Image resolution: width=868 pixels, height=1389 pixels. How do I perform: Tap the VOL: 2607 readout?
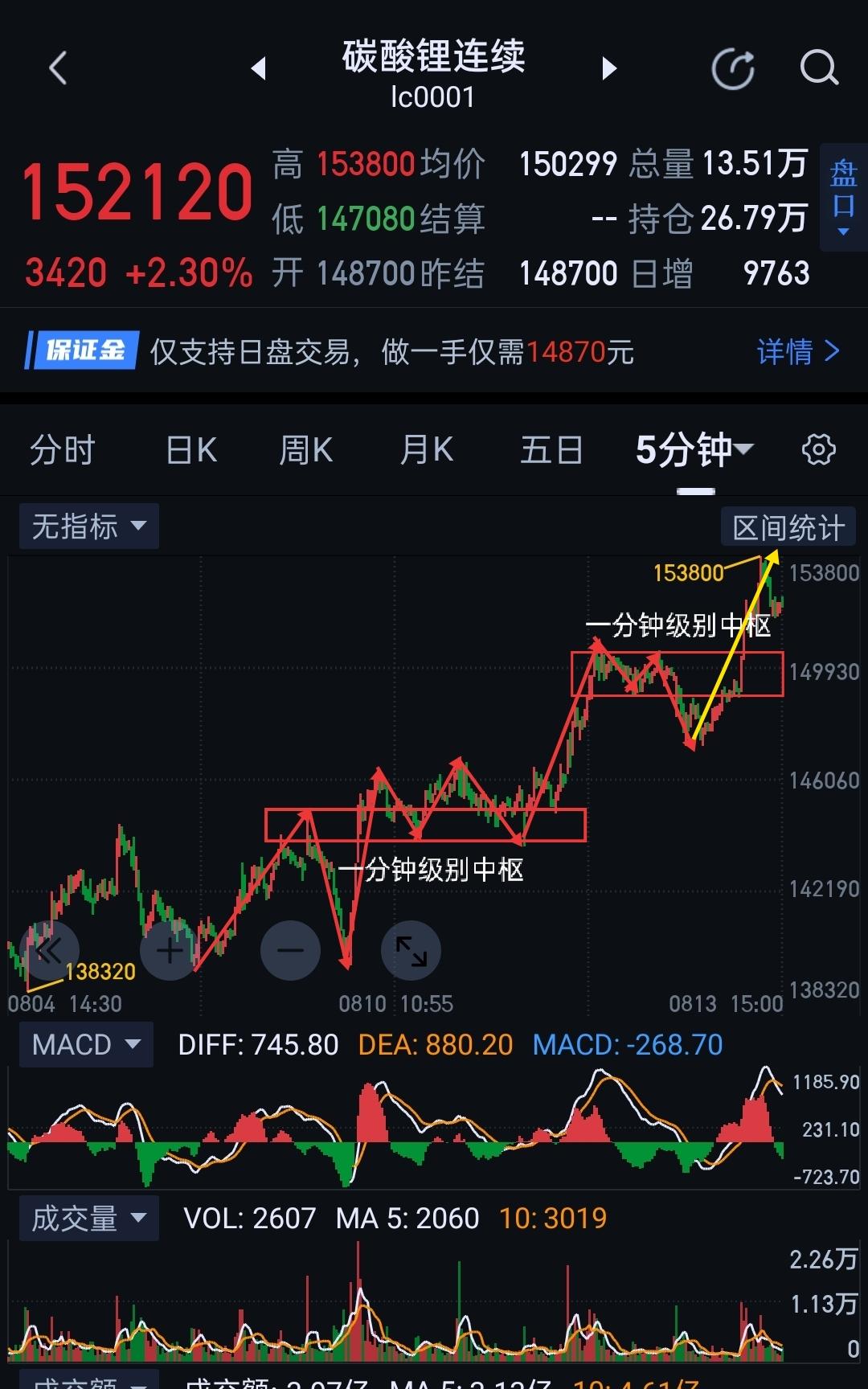(250, 1219)
